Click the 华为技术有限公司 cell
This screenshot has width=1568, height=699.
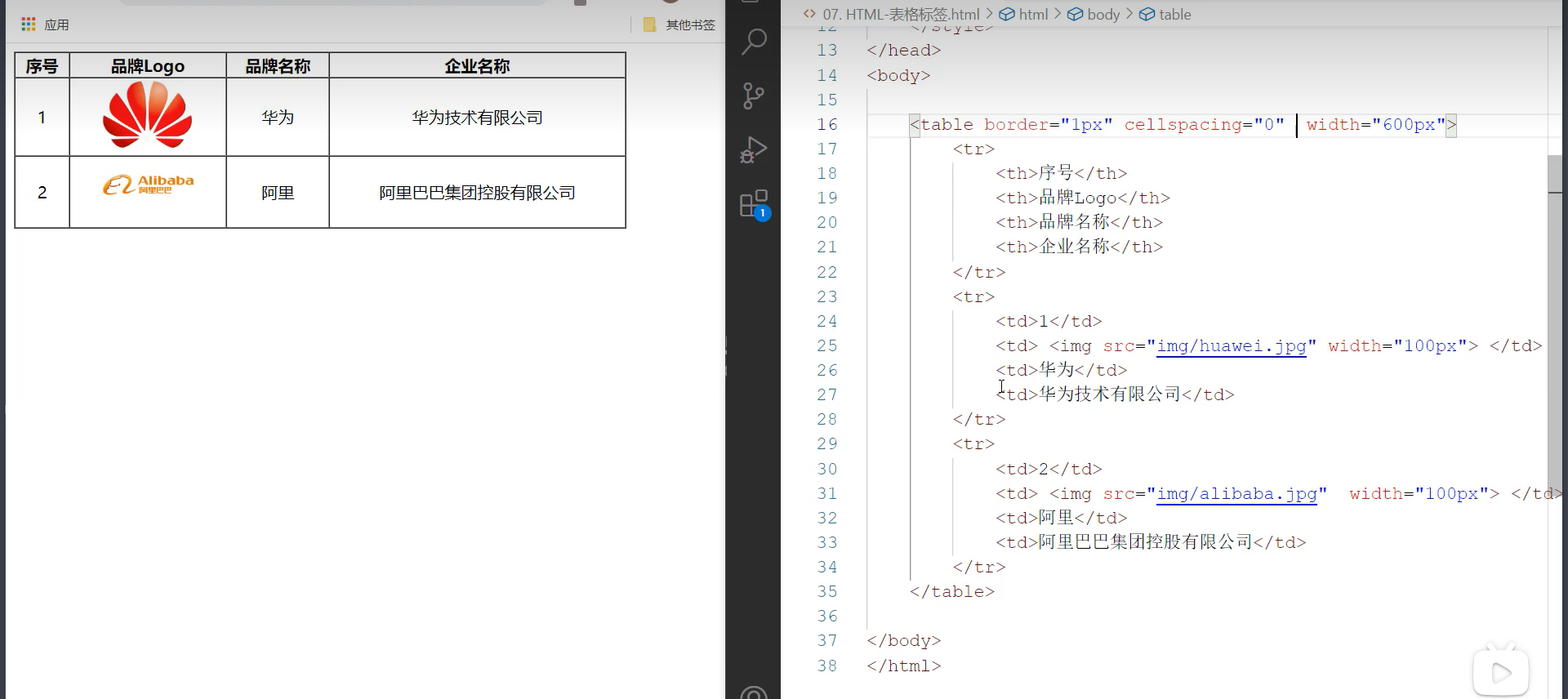tap(477, 118)
